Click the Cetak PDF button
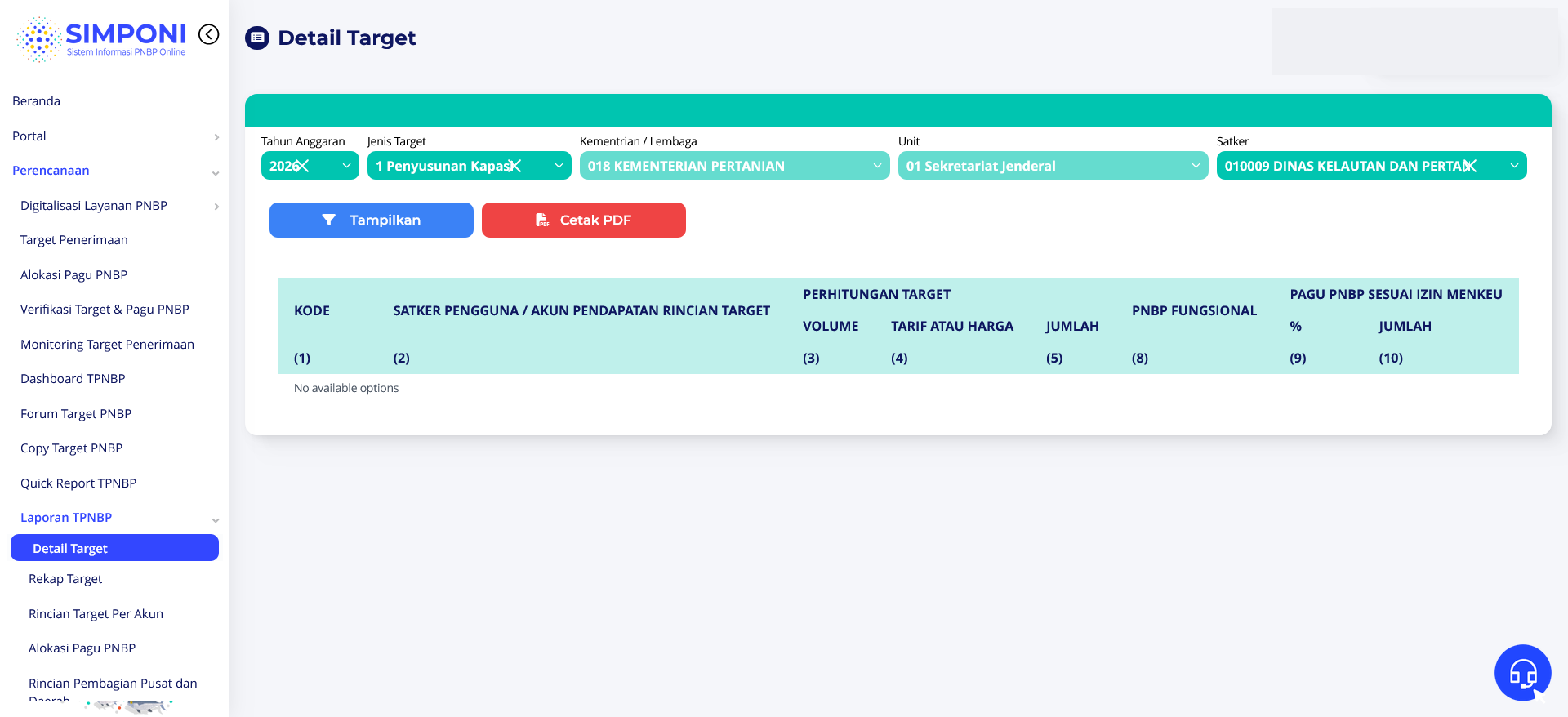This screenshot has height=717, width=1568. point(583,220)
